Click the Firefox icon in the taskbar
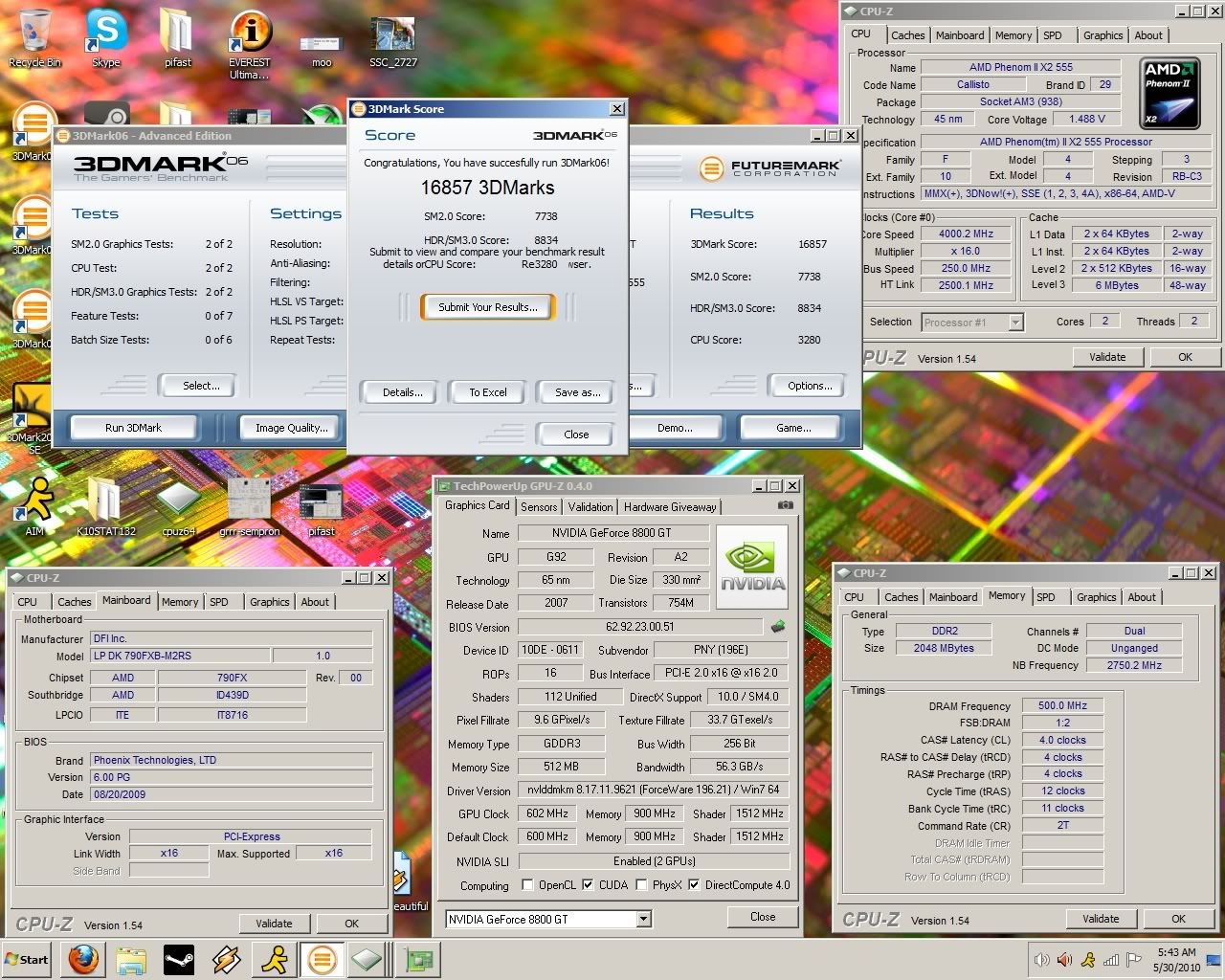This screenshot has height=980, width=1225. pyautogui.click(x=84, y=959)
